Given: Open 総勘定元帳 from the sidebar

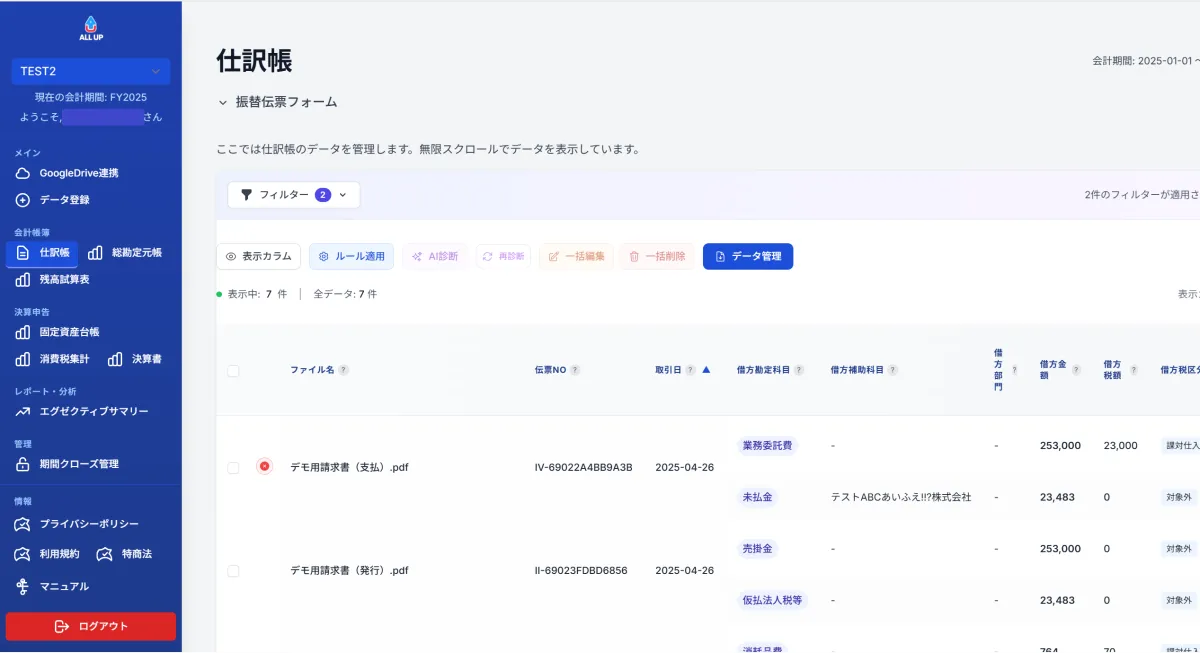Looking at the screenshot, I should (139, 252).
